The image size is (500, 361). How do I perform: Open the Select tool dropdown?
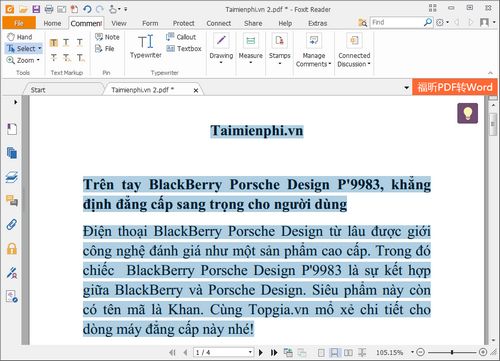point(40,49)
